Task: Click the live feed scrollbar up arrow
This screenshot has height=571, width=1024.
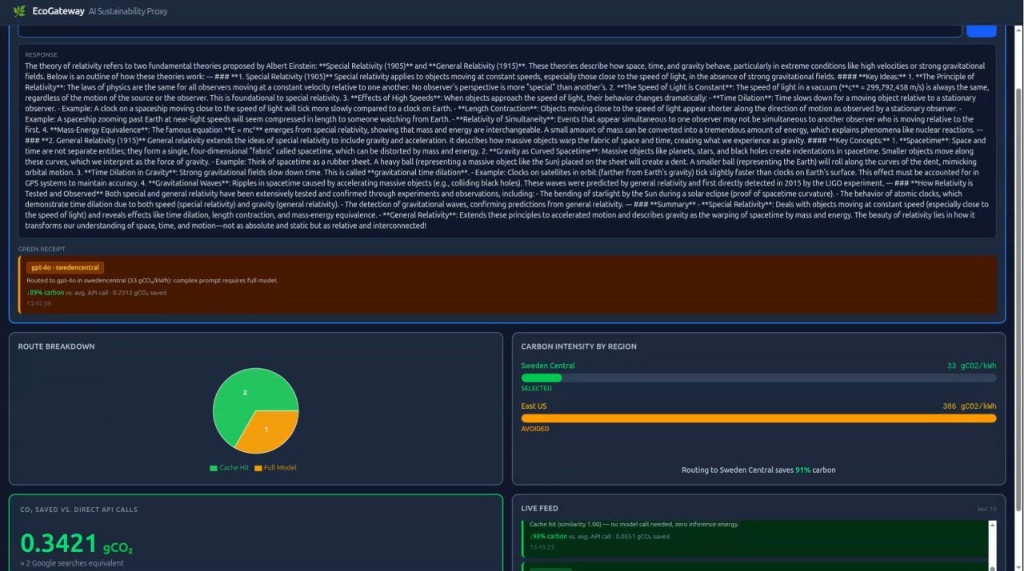Action: coord(992,525)
